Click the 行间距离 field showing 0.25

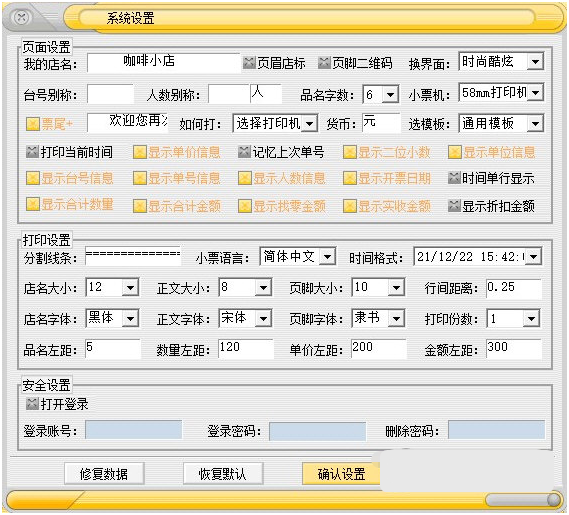[514, 288]
